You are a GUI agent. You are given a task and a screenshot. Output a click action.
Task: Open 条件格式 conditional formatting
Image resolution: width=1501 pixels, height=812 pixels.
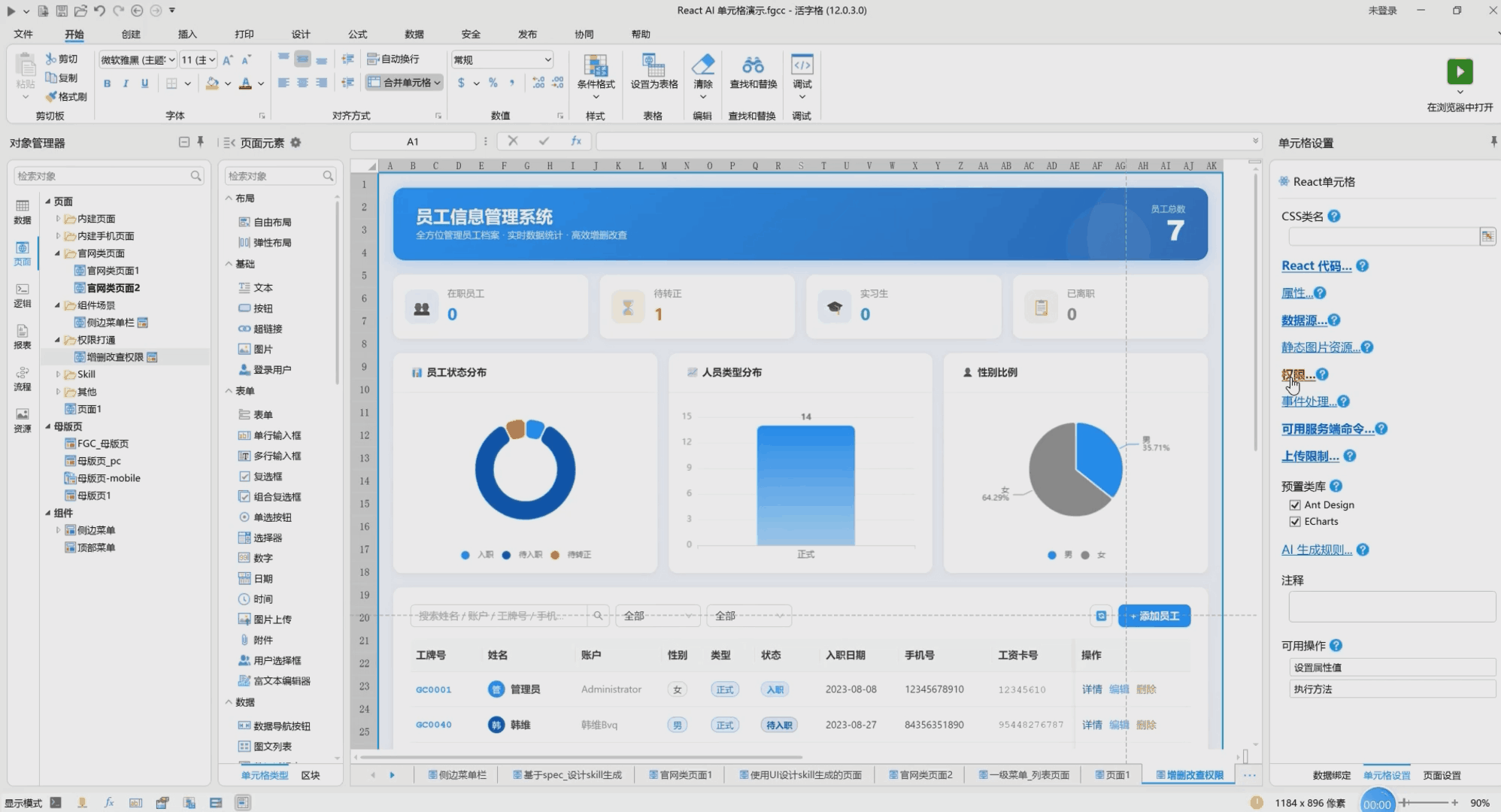[596, 75]
